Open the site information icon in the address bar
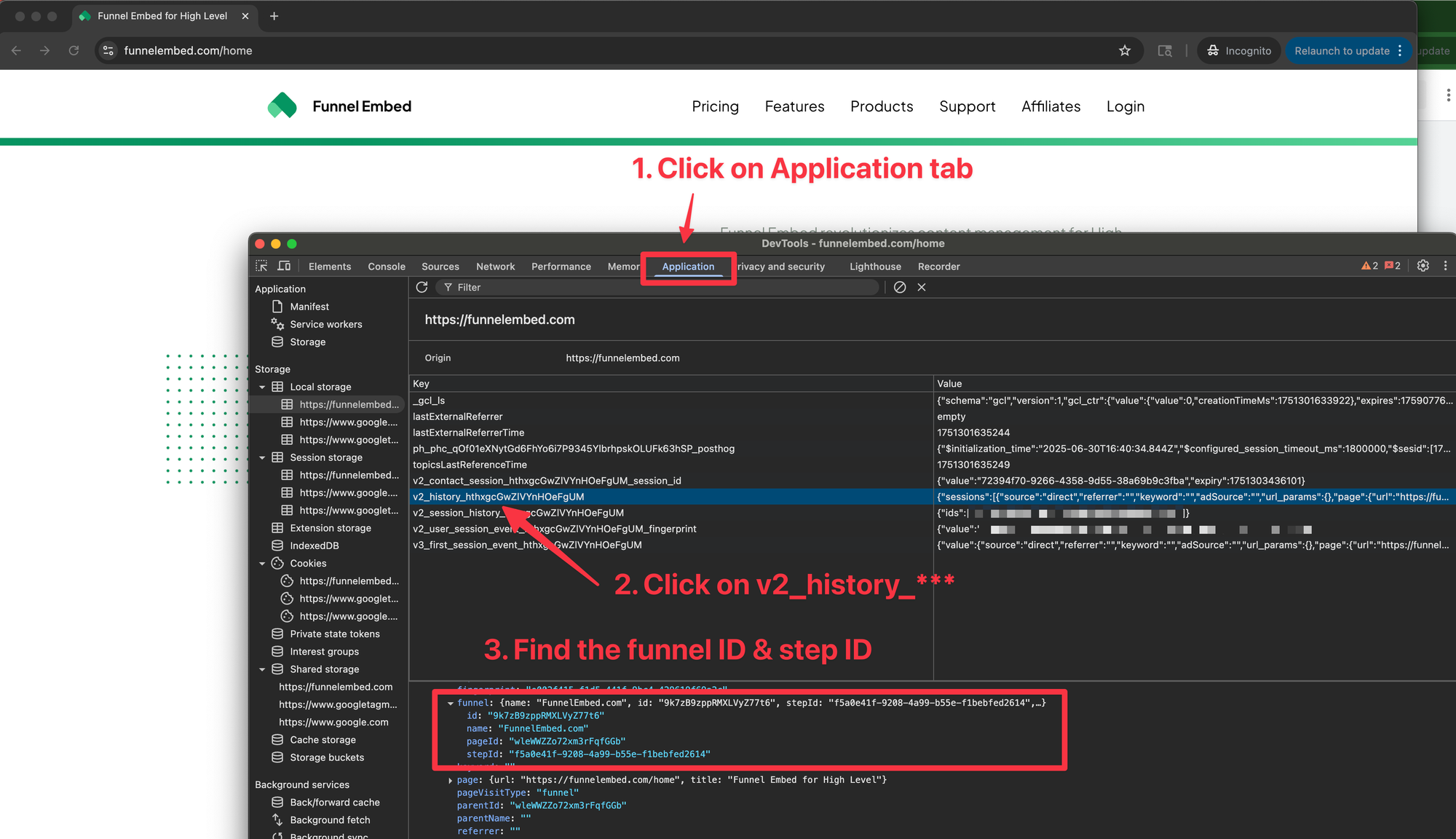 point(108,50)
